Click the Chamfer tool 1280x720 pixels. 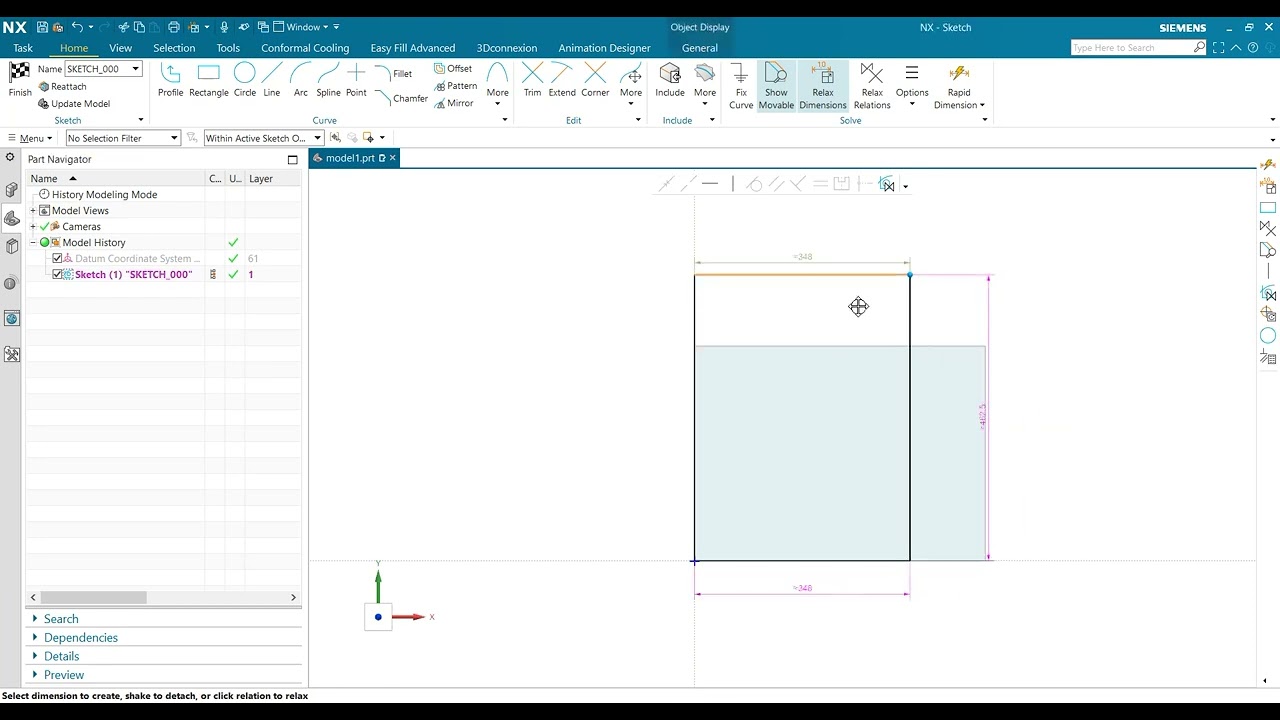coord(401,98)
